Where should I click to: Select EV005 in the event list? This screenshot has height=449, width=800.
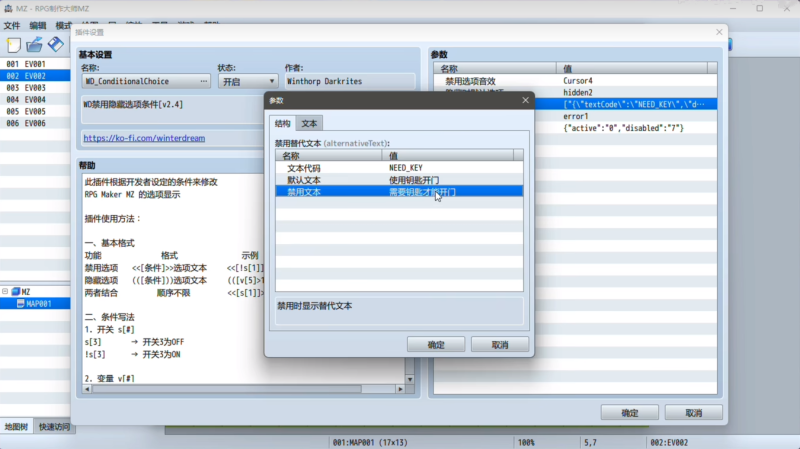[x=35, y=111]
